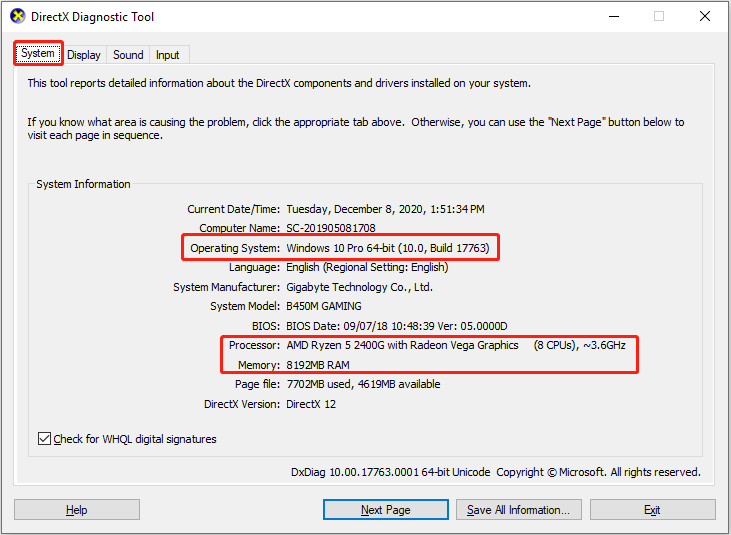Open the Input tab
731x535 pixels.
pyautogui.click(x=168, y=55)
